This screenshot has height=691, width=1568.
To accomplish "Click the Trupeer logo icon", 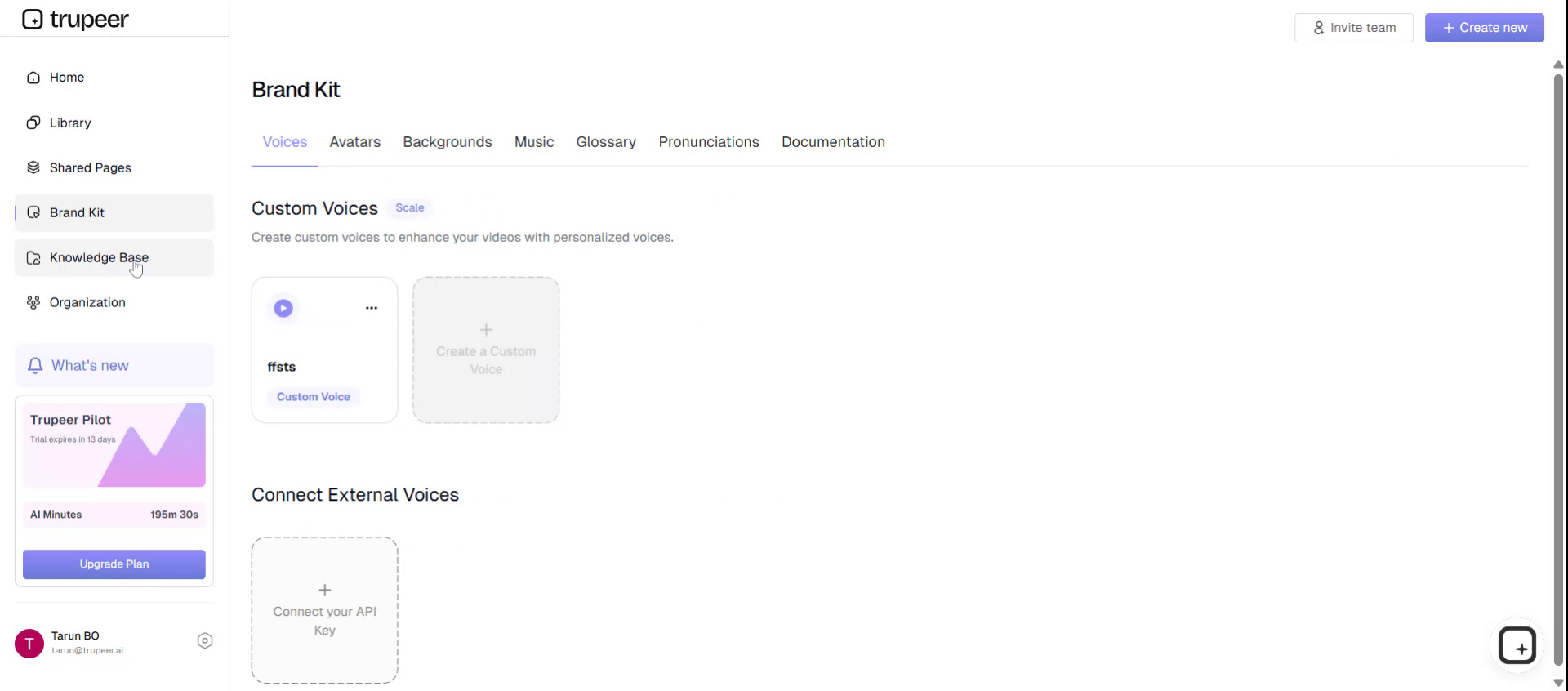I will tap(32, 19).
